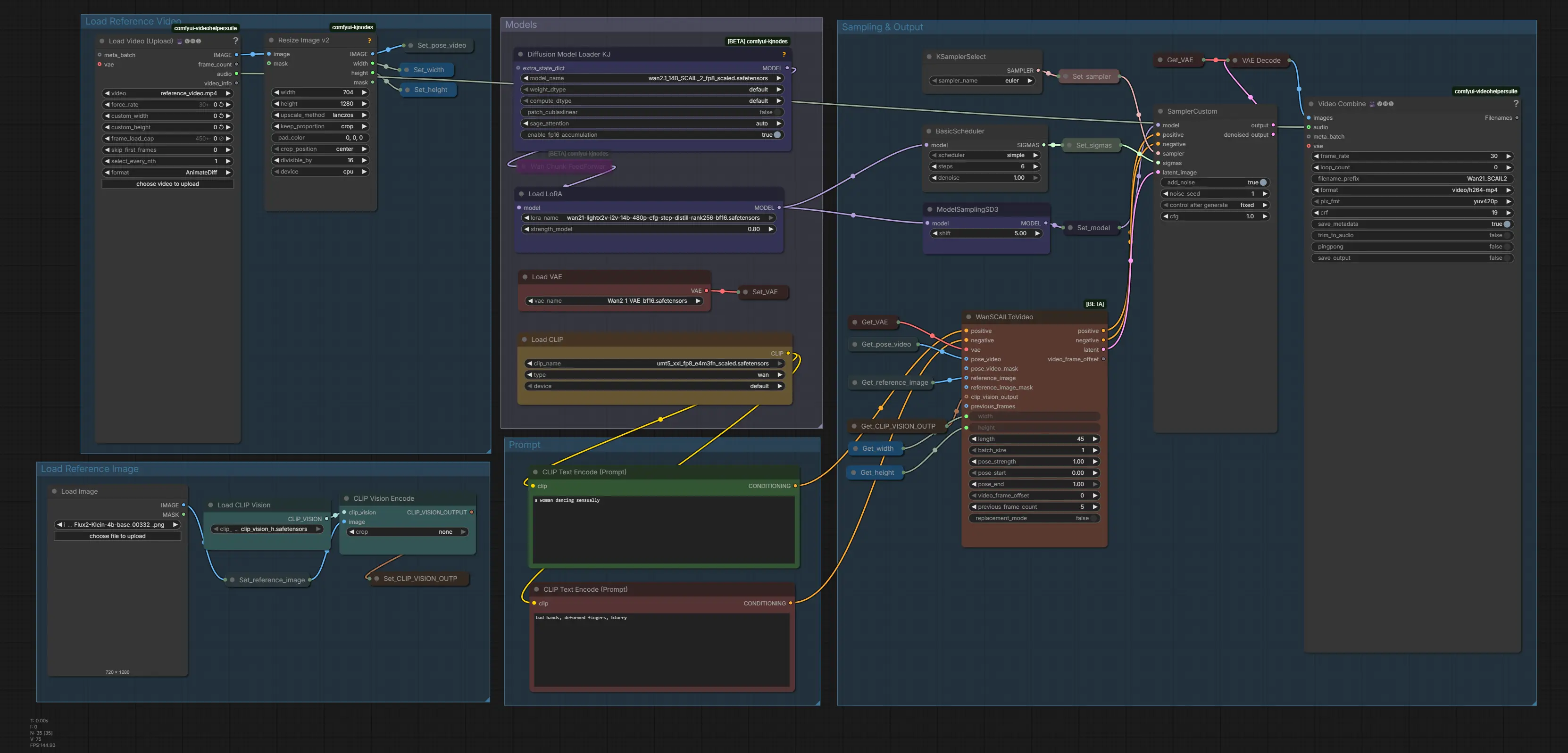
Task: Click the Resize Image v2 node collapse dot
Action: (271, 40)
